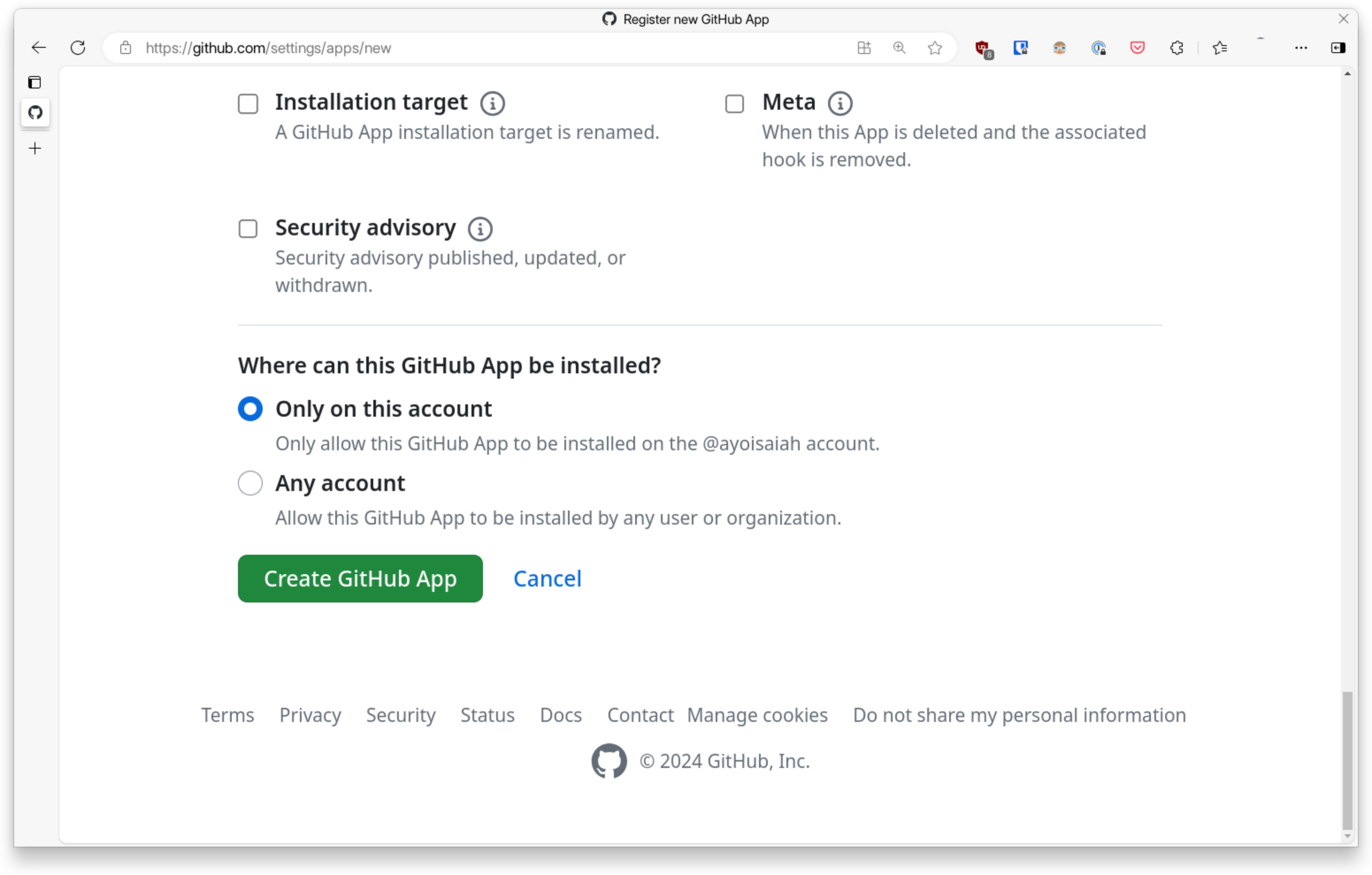This screenshot has height=875, width=1372.
Task: Select the GitHub tab in the vertical tab bar
Action: pyautogui.click(x=35, y=112)
